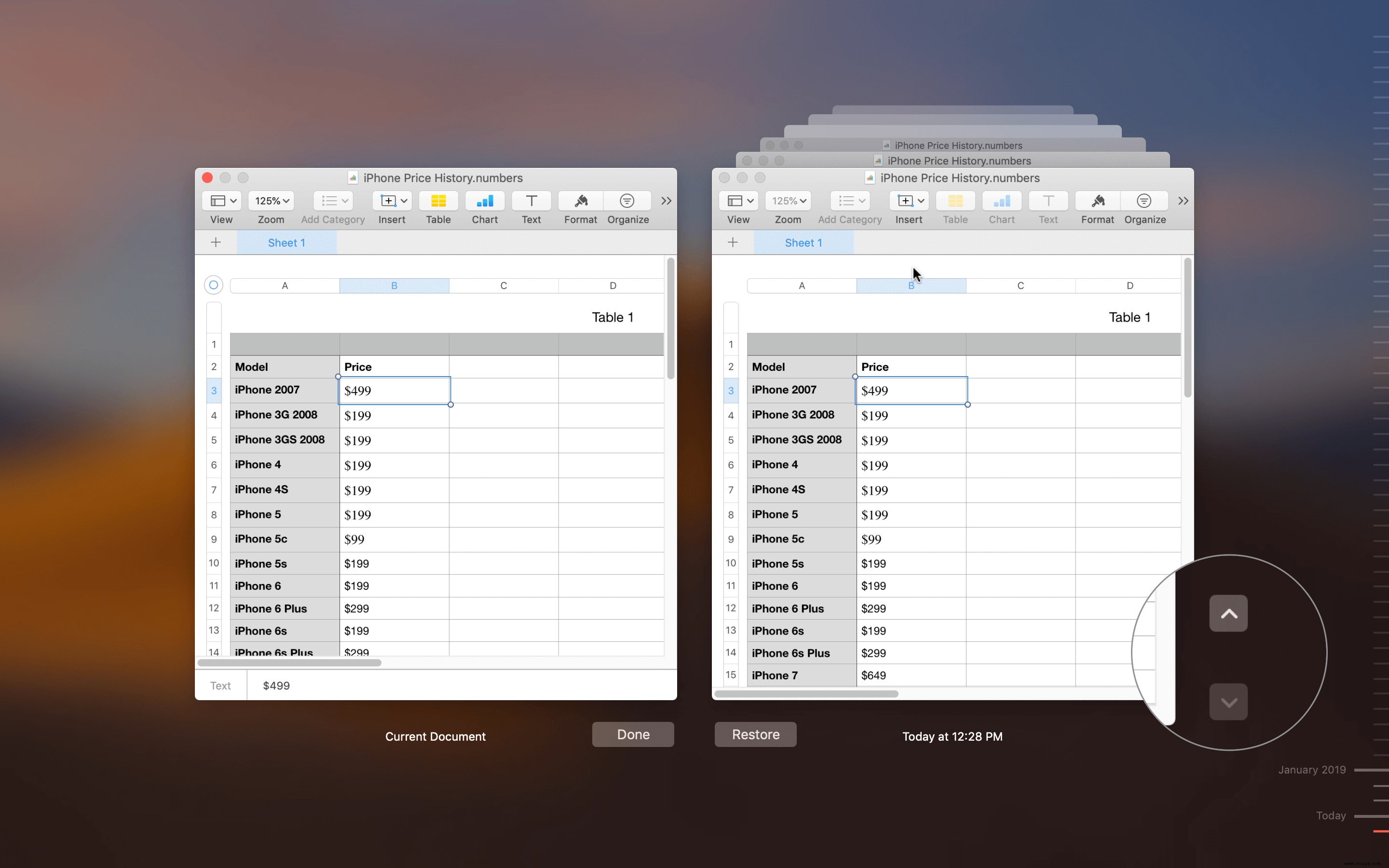This screenshot has height=868, width=1389.
Task: Select Sheet 1 tab in right window
Action: click(803, 242)
